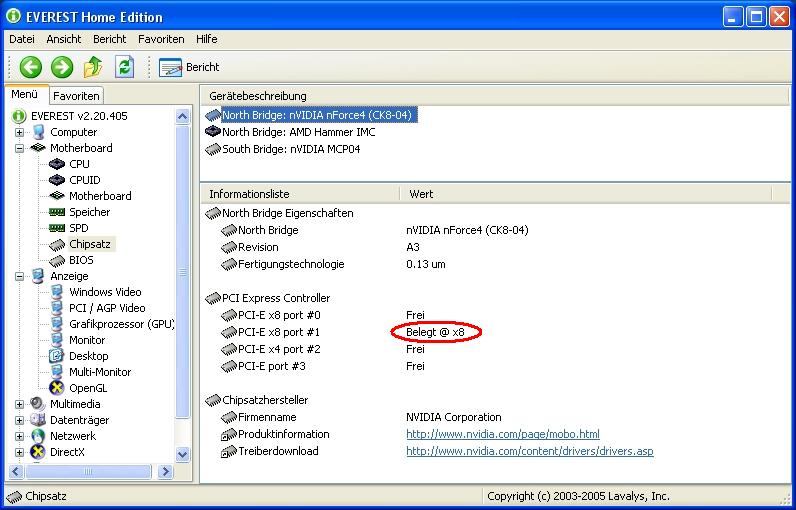Image resolution: width=796 pixels, height=510 pixels.
Task: Click the Desktop icon in Anzeige branch
Action: pos(57,356)
